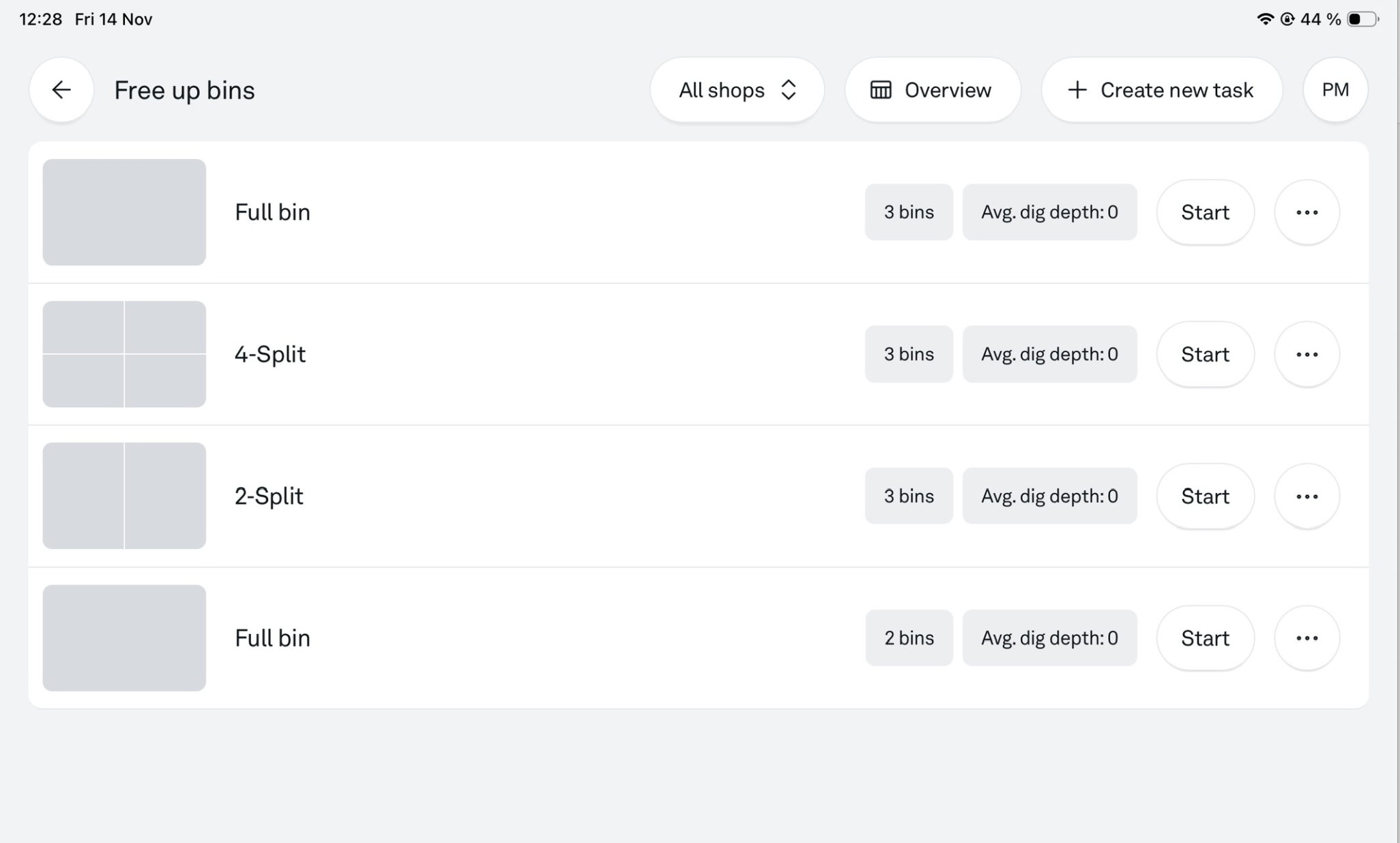Start the 2-Split task
Screen dimensions: 1400x843
click(x=1205, y=496)
